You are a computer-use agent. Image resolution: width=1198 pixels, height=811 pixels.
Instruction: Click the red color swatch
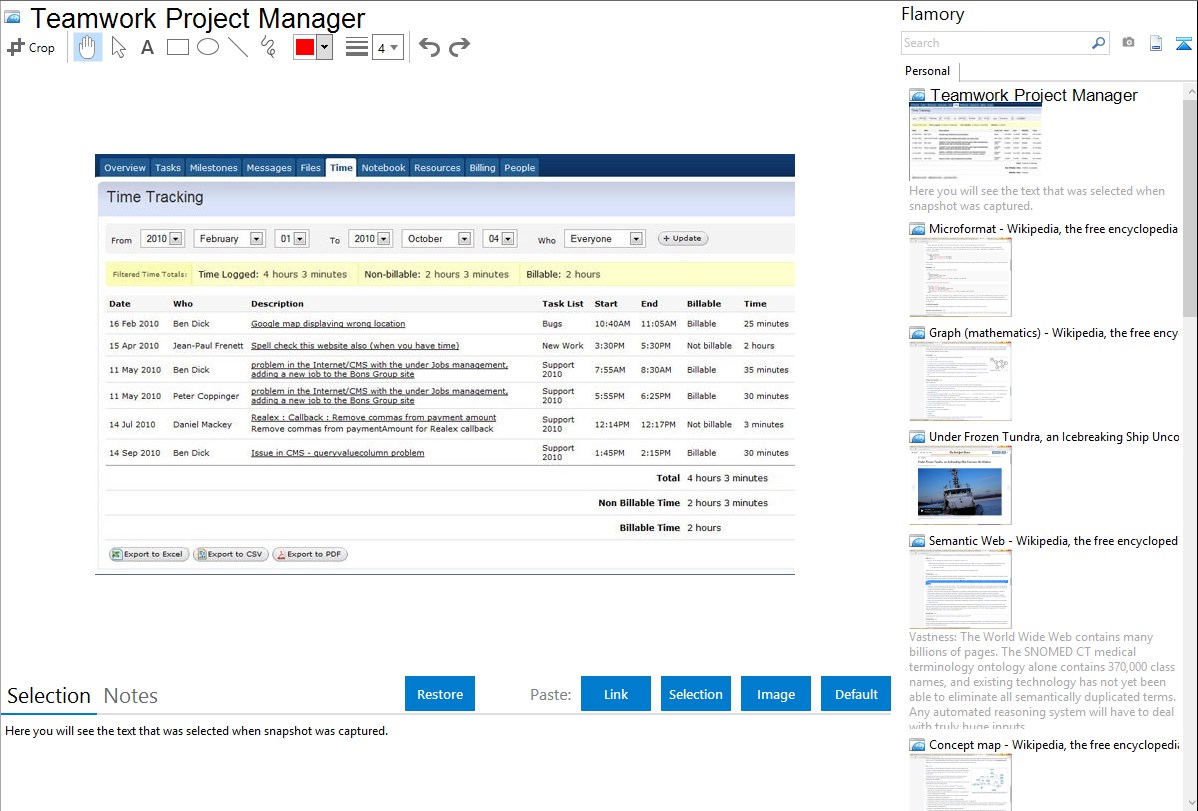tap(305, 47)
